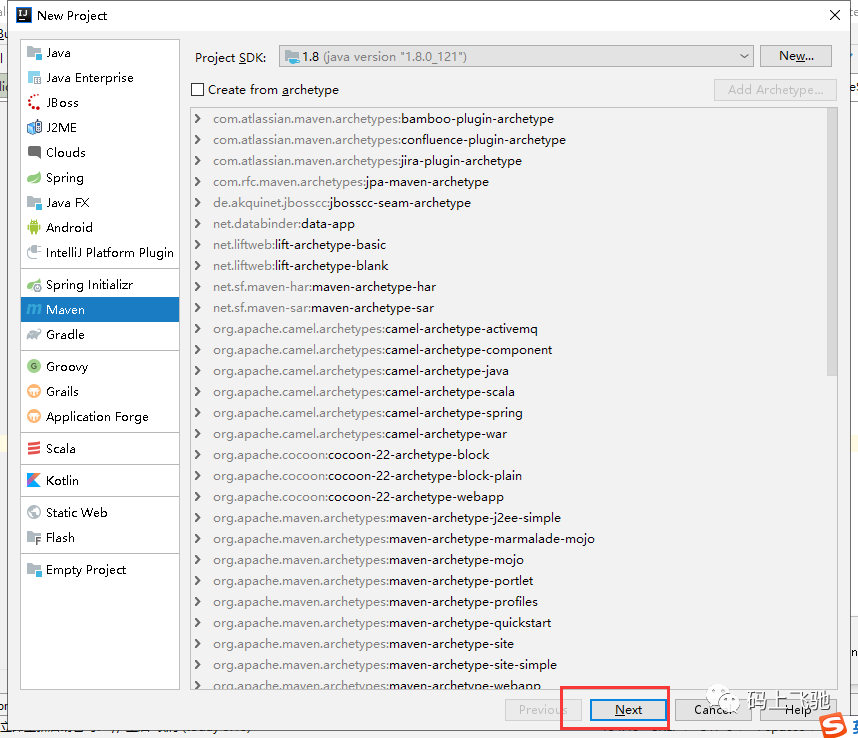This screenshot has height=738, width=858.
Task: Click the archetype list vertical scrollbar
Action: click(x=832, y=242)
